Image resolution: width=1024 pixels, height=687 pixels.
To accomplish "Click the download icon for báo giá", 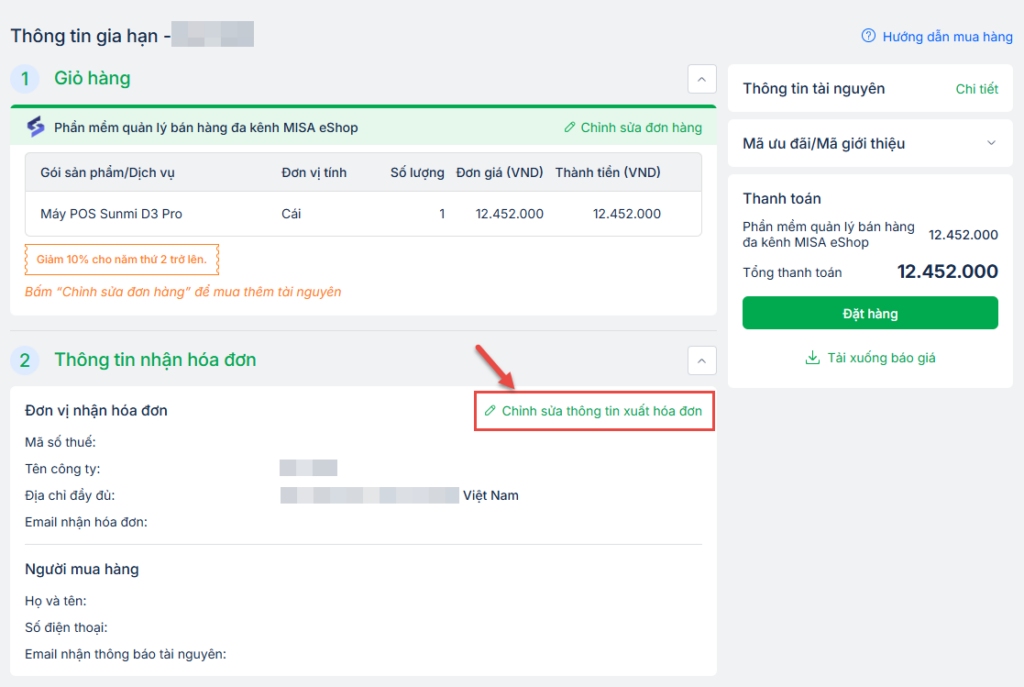I will [812, 357].
